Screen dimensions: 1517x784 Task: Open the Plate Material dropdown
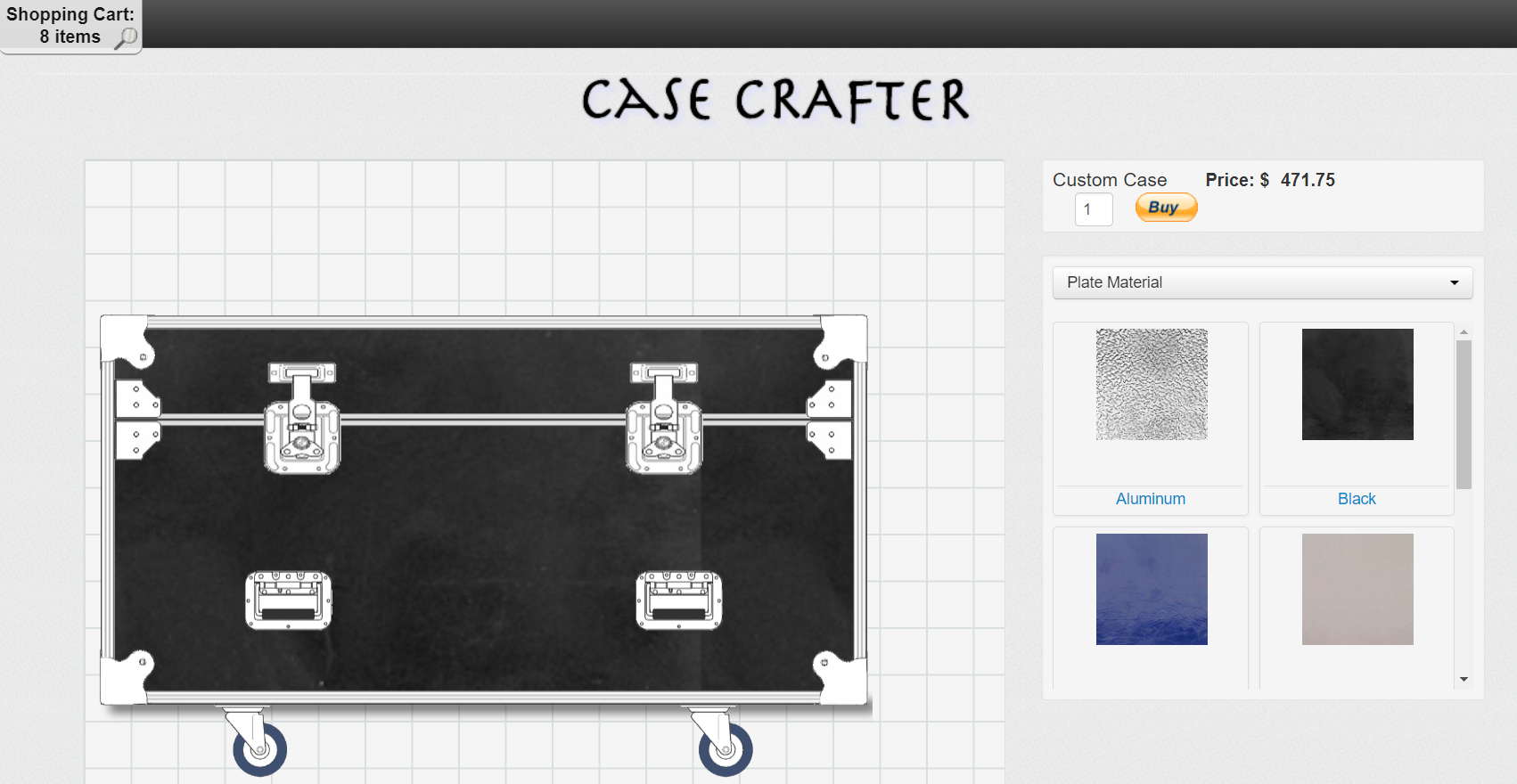click(x=1262, y=282)
